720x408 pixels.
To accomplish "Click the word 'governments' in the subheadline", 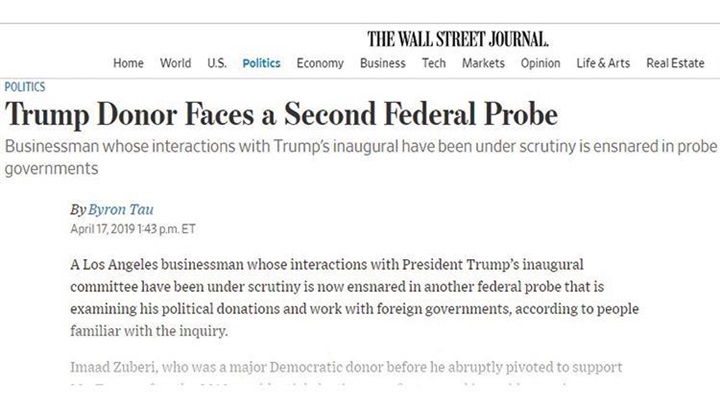I will tap(51, 168).
